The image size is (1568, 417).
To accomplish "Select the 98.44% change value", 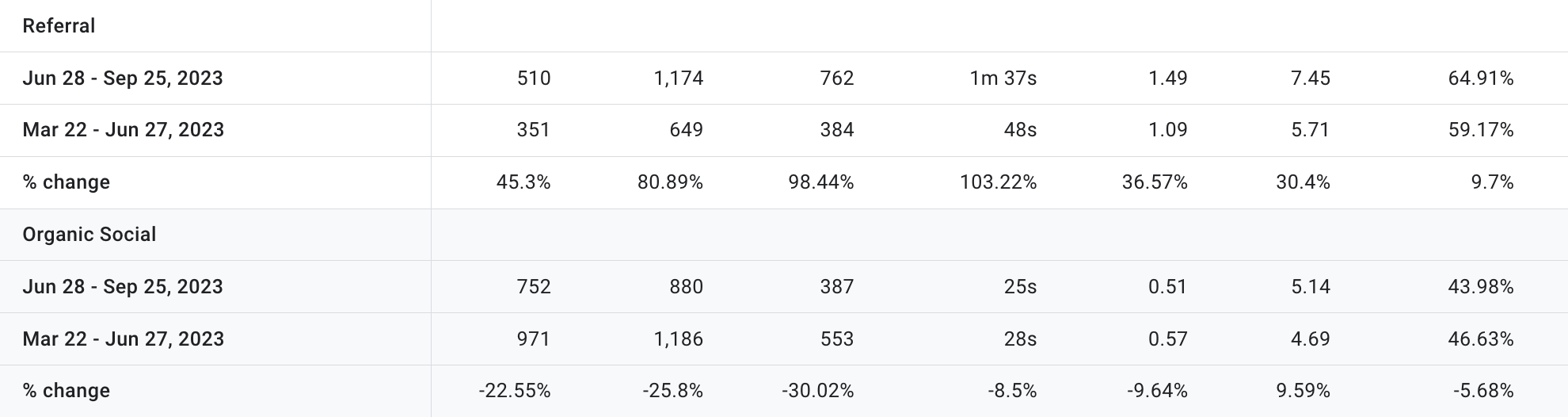I will (x=821, y=182).
